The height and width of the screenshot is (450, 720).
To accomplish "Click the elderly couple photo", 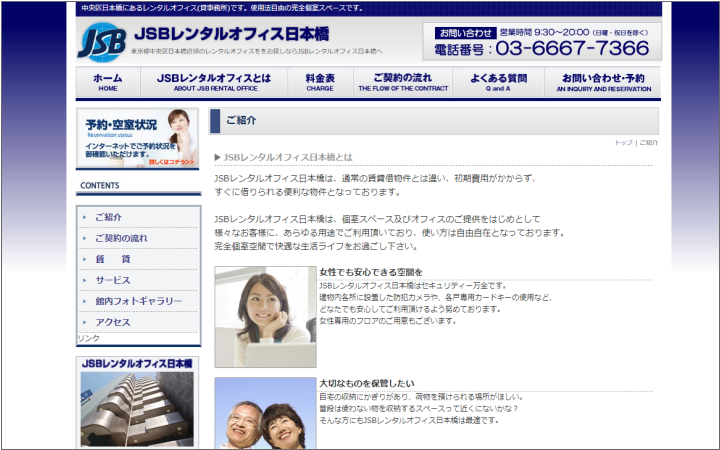I will [x=265, y=413].
